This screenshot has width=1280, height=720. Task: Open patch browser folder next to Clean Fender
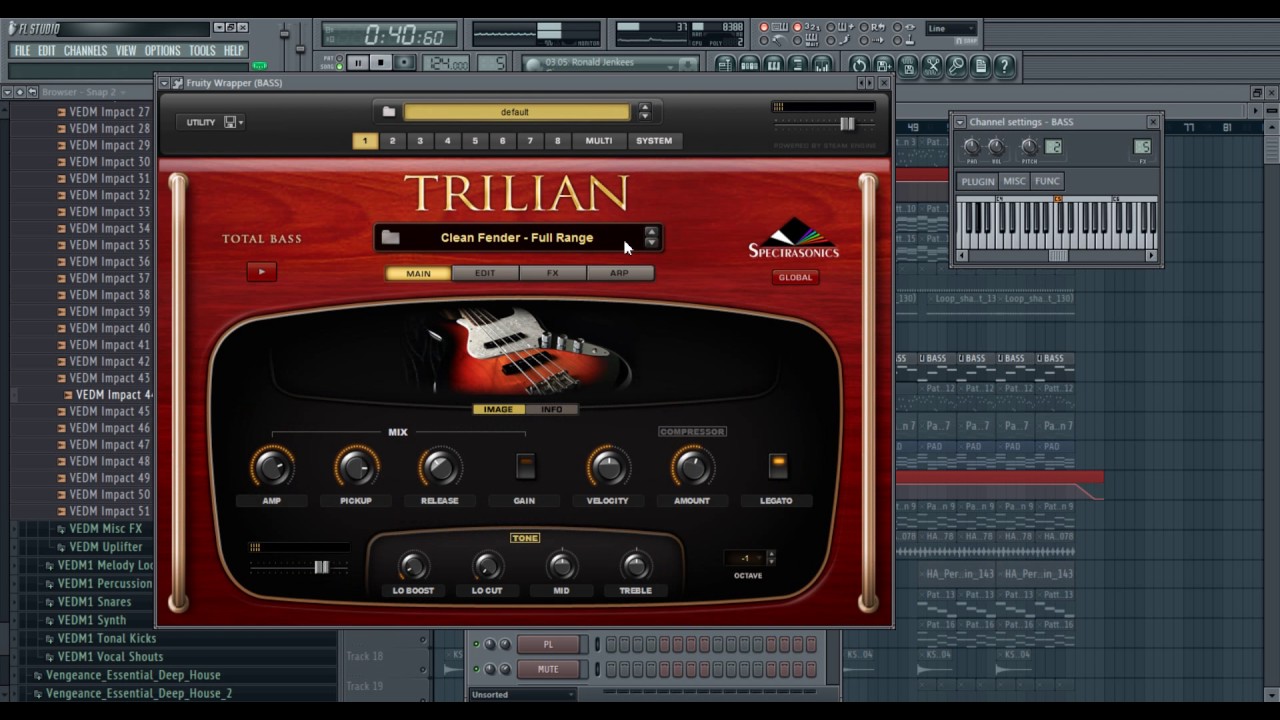pyautogui.click(x=391, y=238)
